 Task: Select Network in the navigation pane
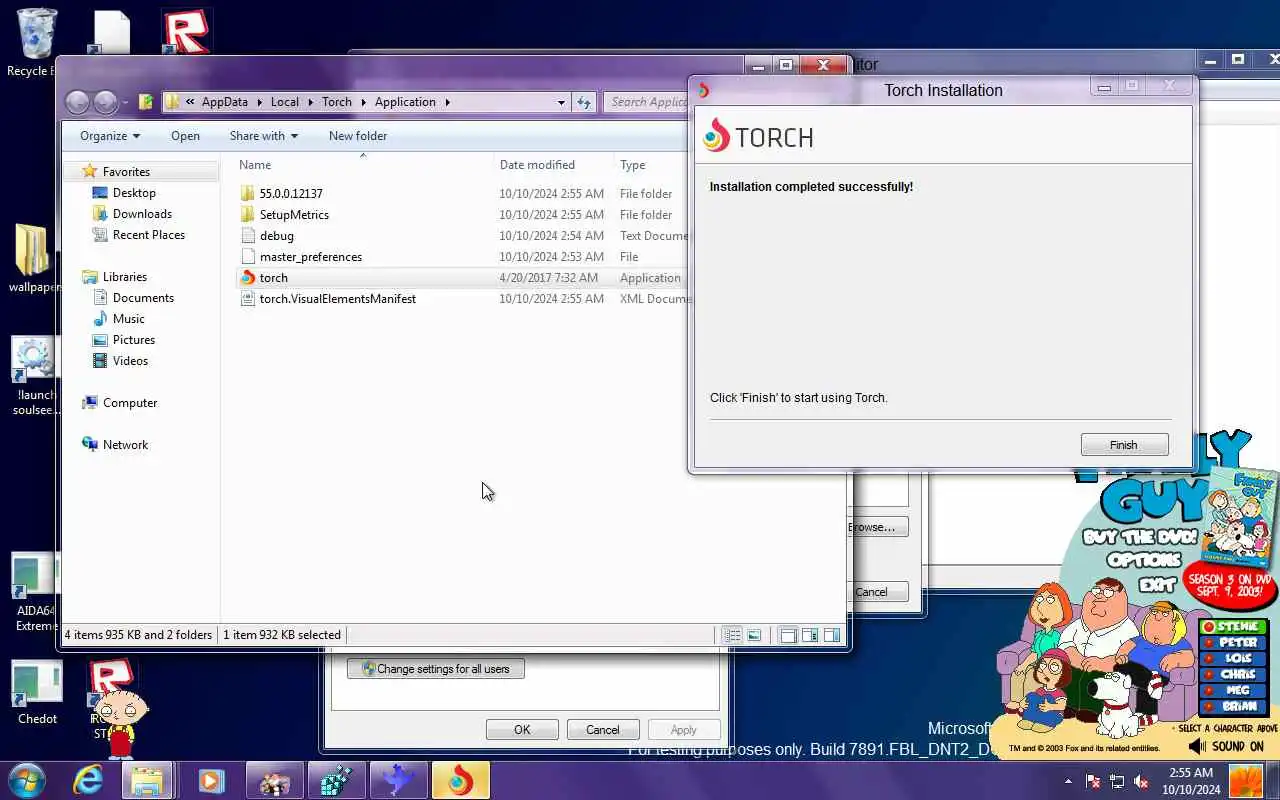[x=125, y=445]
